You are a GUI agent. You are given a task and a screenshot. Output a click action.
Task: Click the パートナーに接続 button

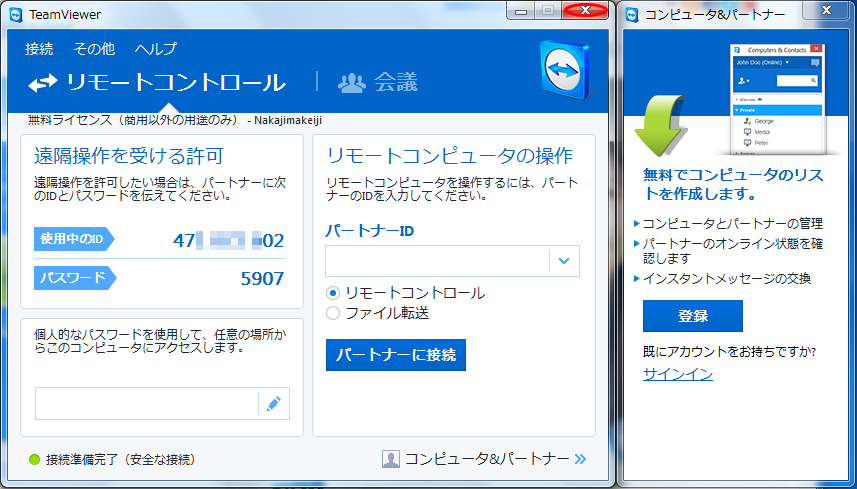[396, 355]
